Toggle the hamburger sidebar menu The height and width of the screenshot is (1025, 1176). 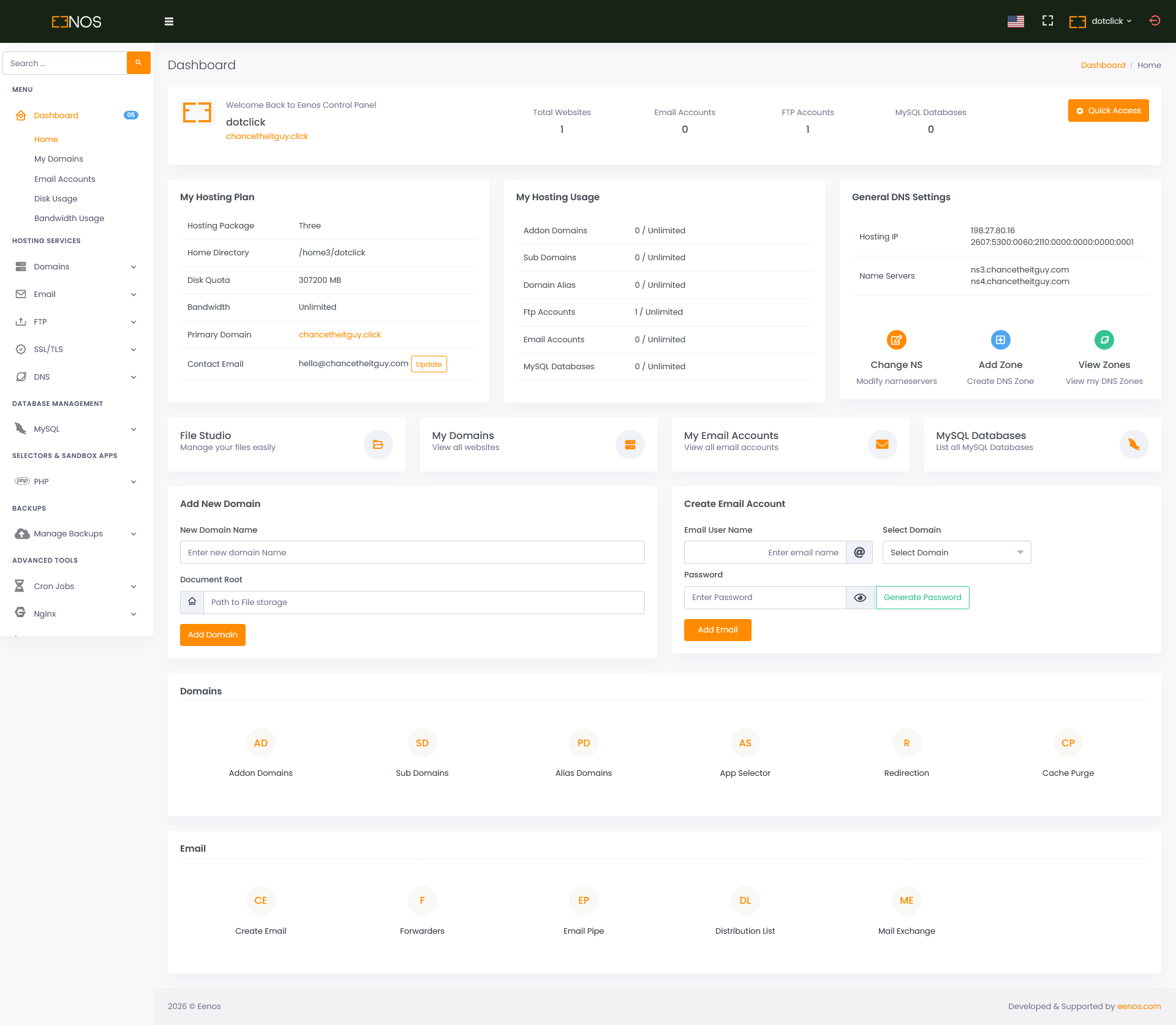(x=169, y=21)
